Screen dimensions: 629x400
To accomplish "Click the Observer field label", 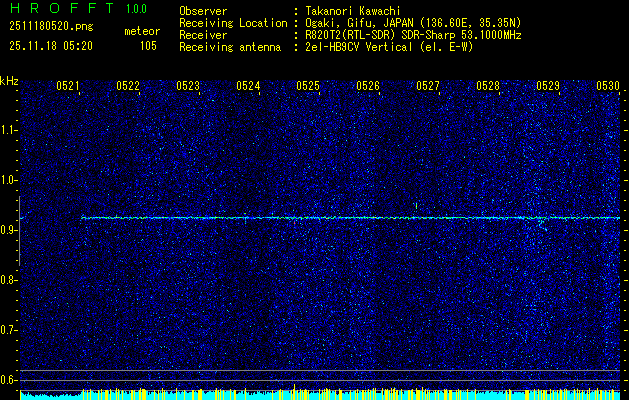I will (x=203, y=11).
